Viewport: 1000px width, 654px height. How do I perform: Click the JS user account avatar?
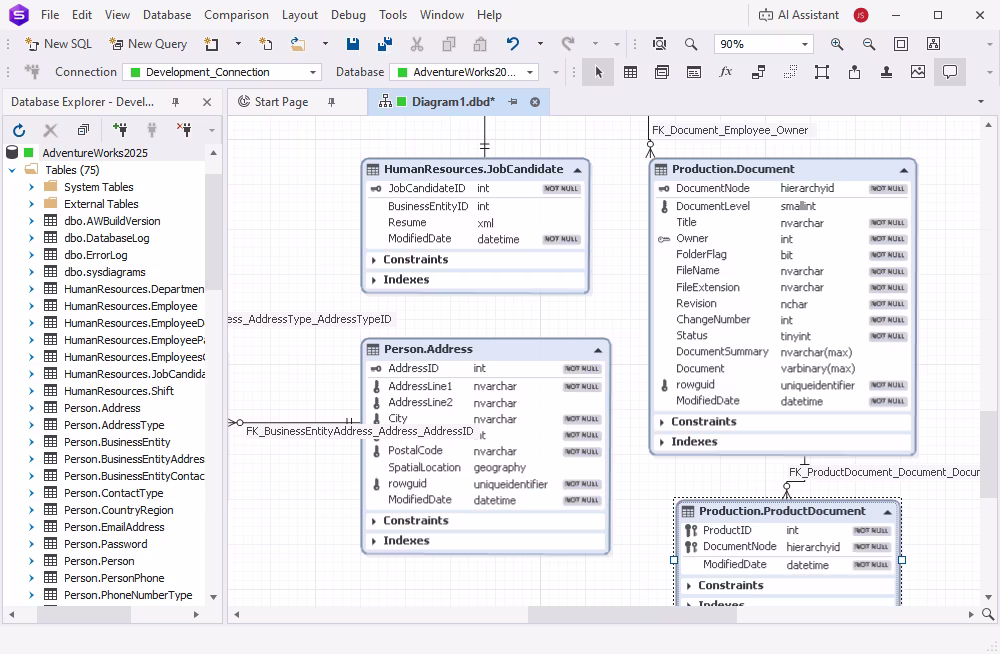[x=861, y=15]
